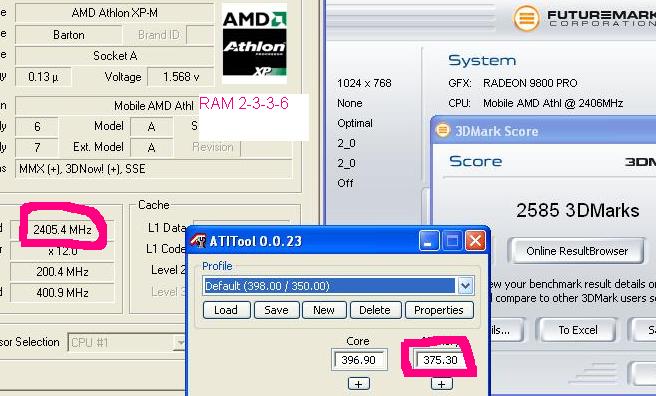The image size is (656, 396).
Task: Click the Save profile button
Action: [x=277, y=310]
